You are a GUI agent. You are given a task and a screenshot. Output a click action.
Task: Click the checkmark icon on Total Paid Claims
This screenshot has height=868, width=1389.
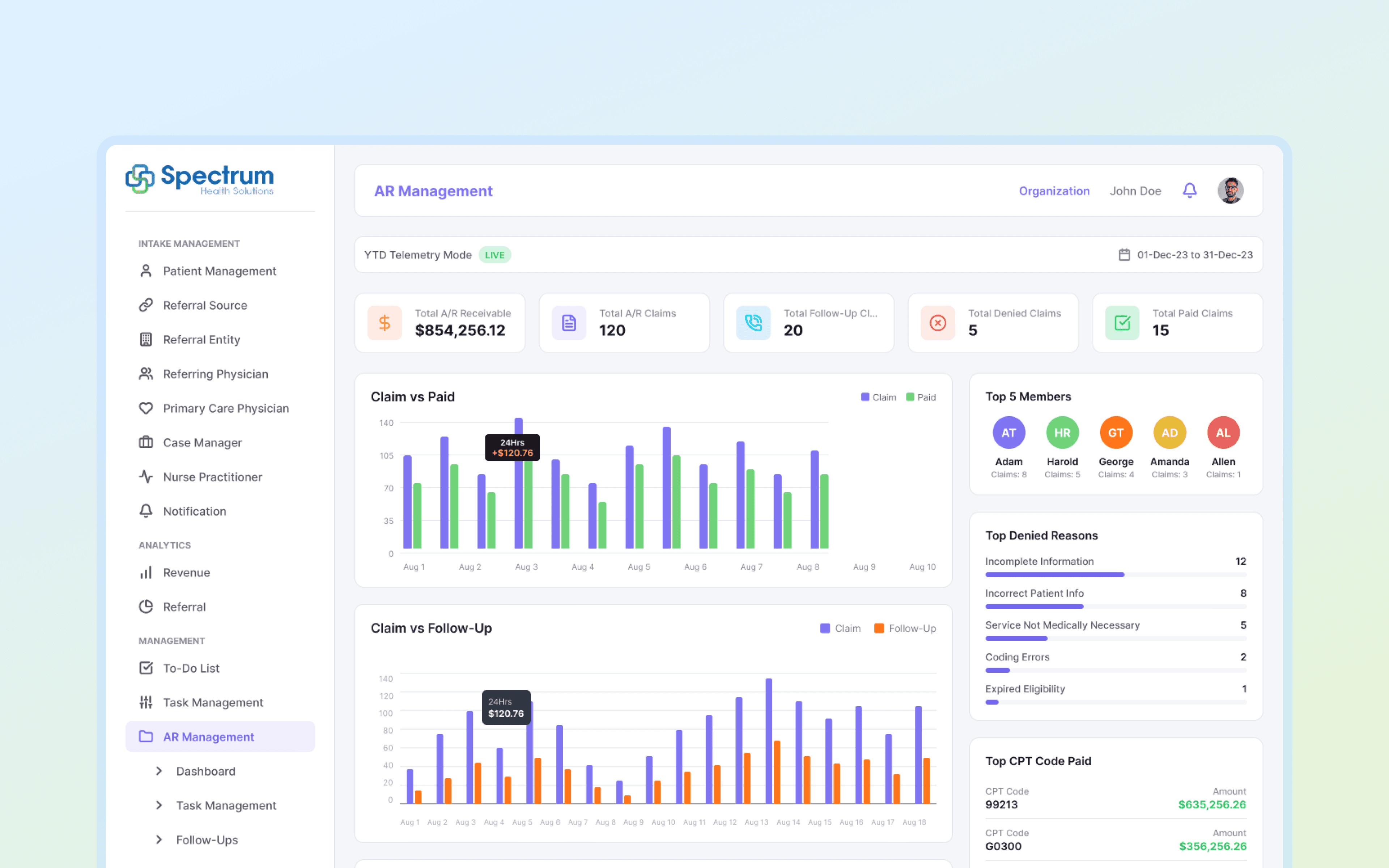[x=1122, y=323]
